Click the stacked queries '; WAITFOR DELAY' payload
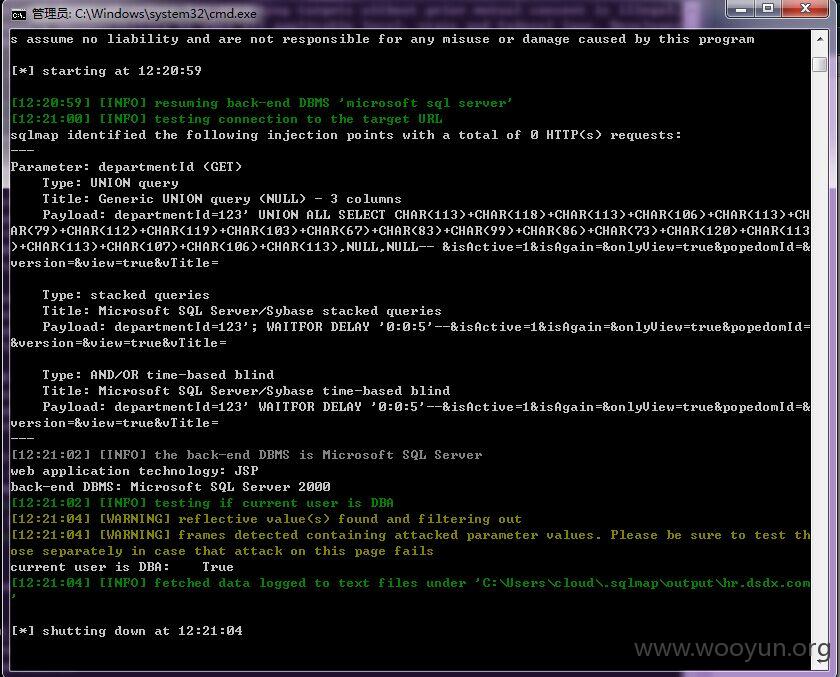The width and height of the screenshot is (840, 677). pos(410,335)
